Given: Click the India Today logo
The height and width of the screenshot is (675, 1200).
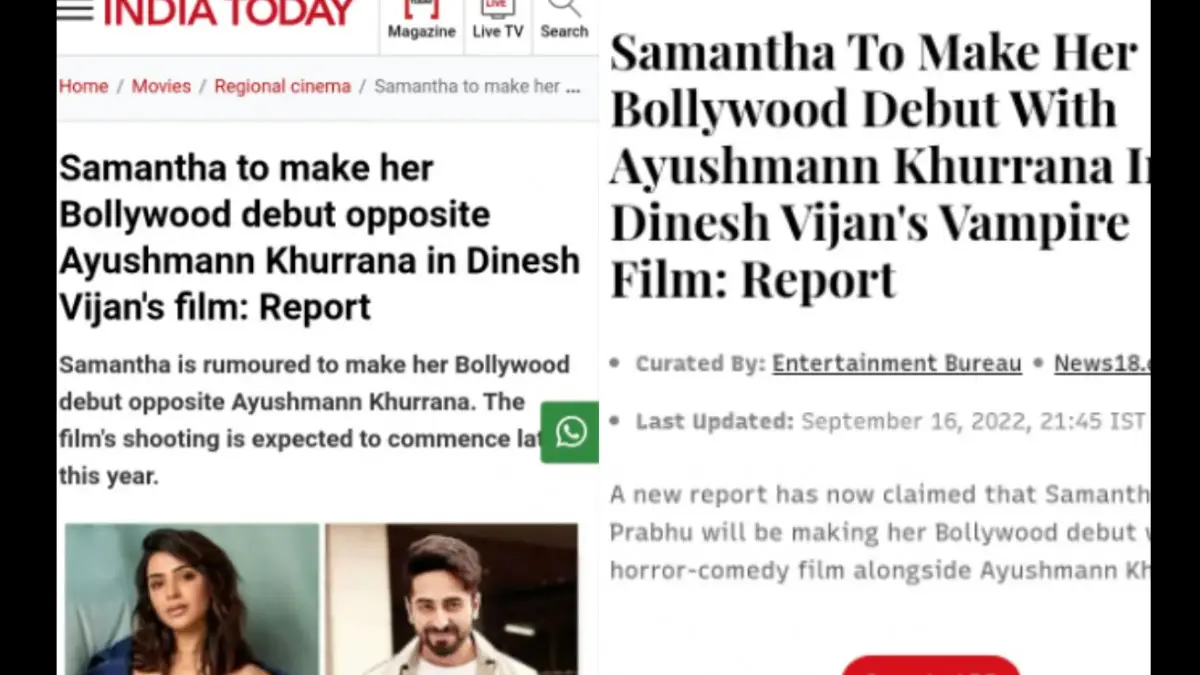Looking at the screenshot, I should pos(228,12).
